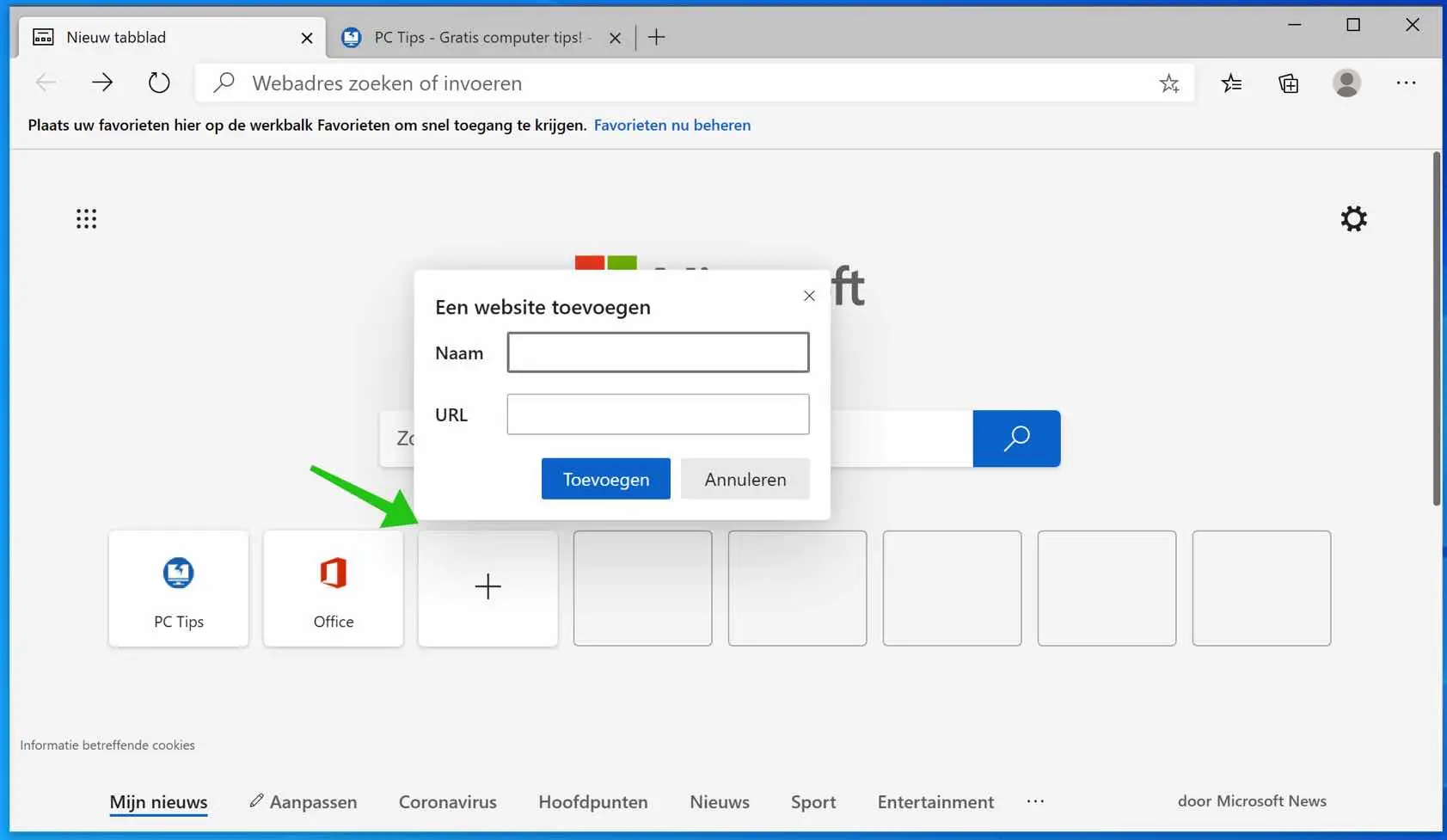Open the user profile avatar

click(x=1346, y=83)
